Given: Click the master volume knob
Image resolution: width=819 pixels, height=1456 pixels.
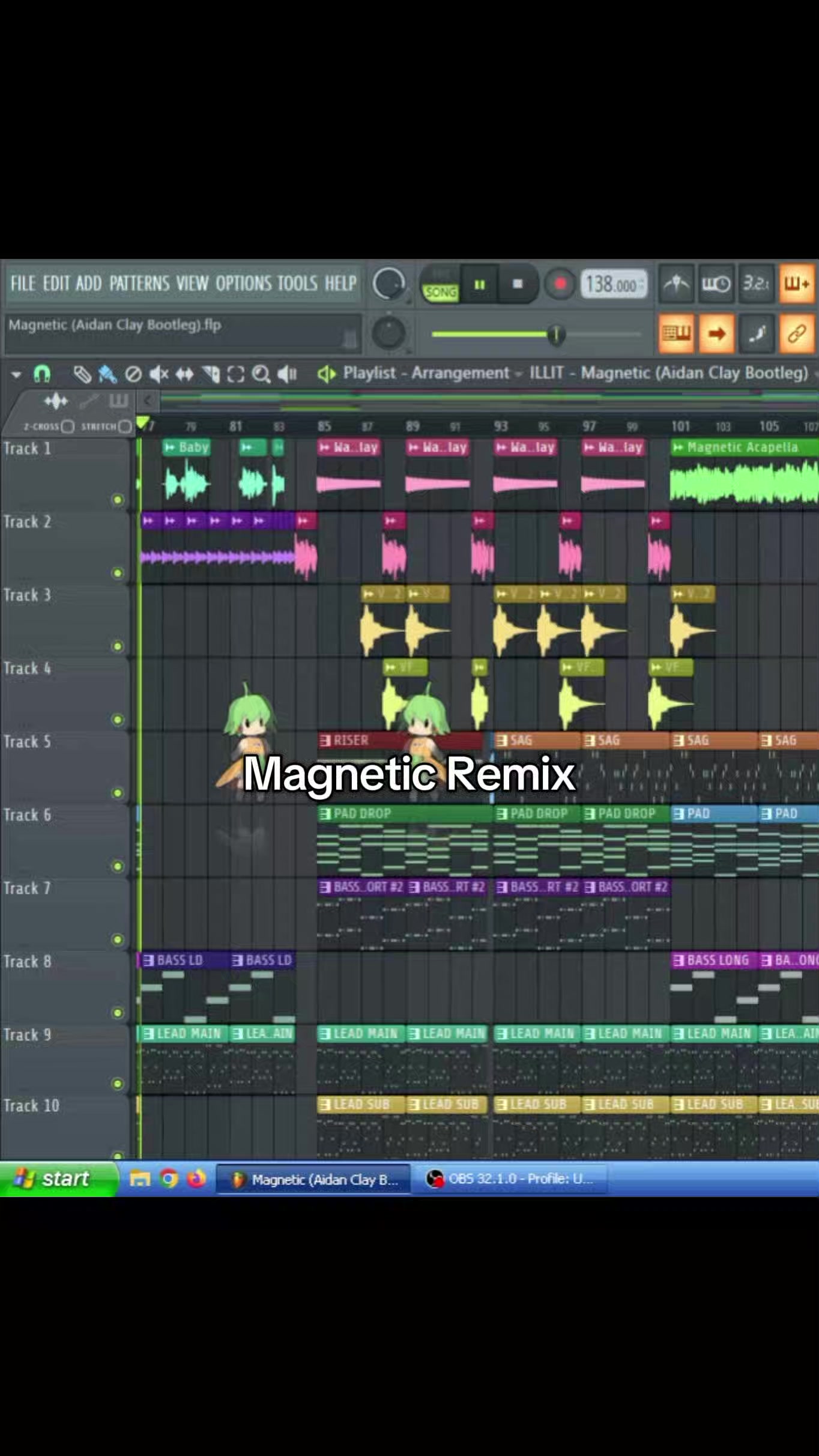Looking at the screenshot, I should [x=388, y=284].
